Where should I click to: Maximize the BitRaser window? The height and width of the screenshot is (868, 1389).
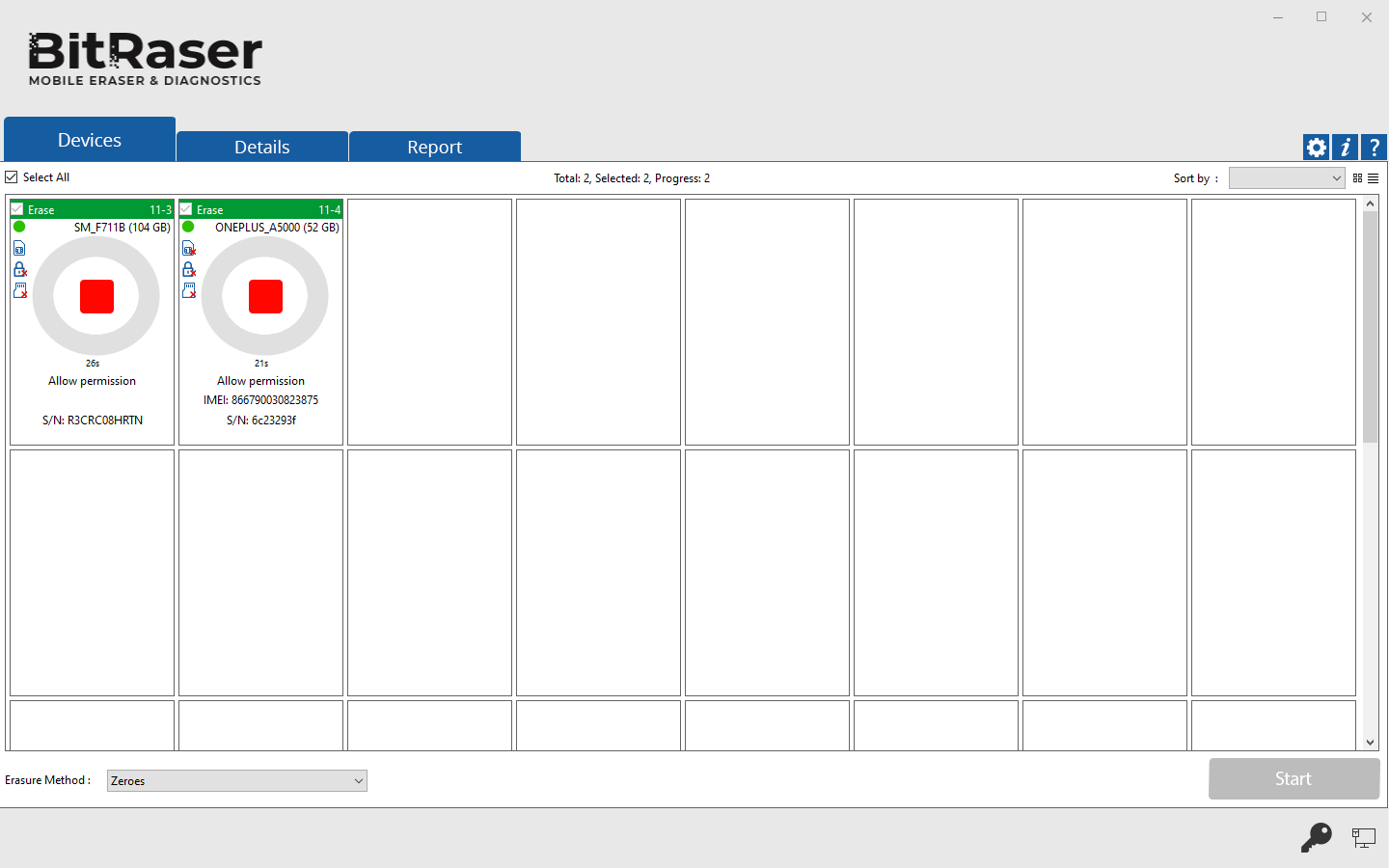click(x=1321, y=17)
